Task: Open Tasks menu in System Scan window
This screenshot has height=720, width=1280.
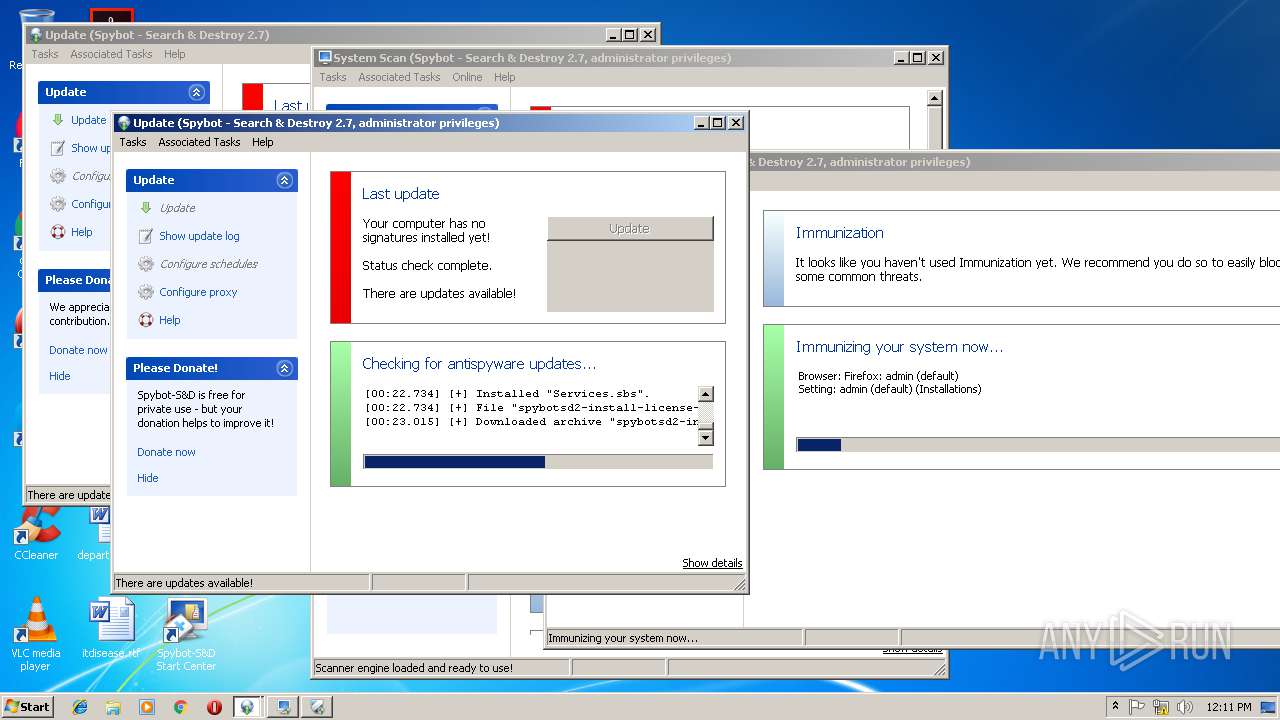Action: pos(333,77)
